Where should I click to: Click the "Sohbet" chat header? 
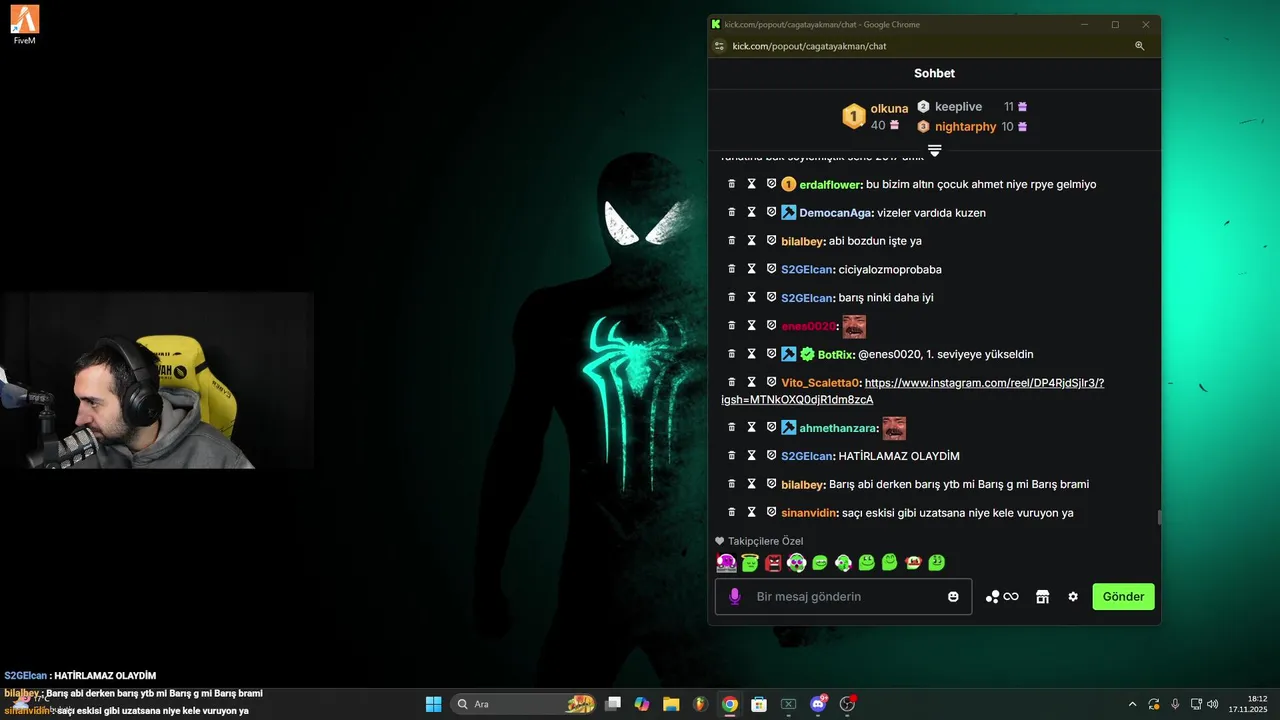pos(934,73)
